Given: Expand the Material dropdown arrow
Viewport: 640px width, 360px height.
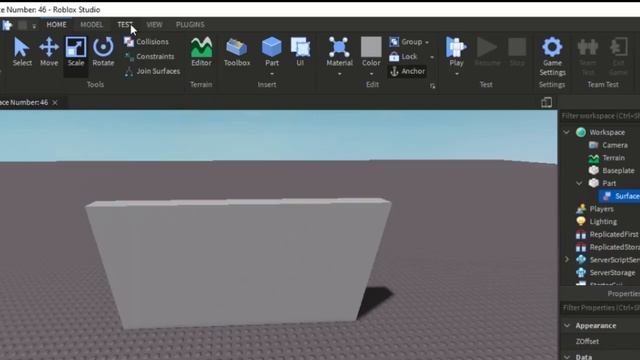Looking at the screenshot, I should 340,74.
